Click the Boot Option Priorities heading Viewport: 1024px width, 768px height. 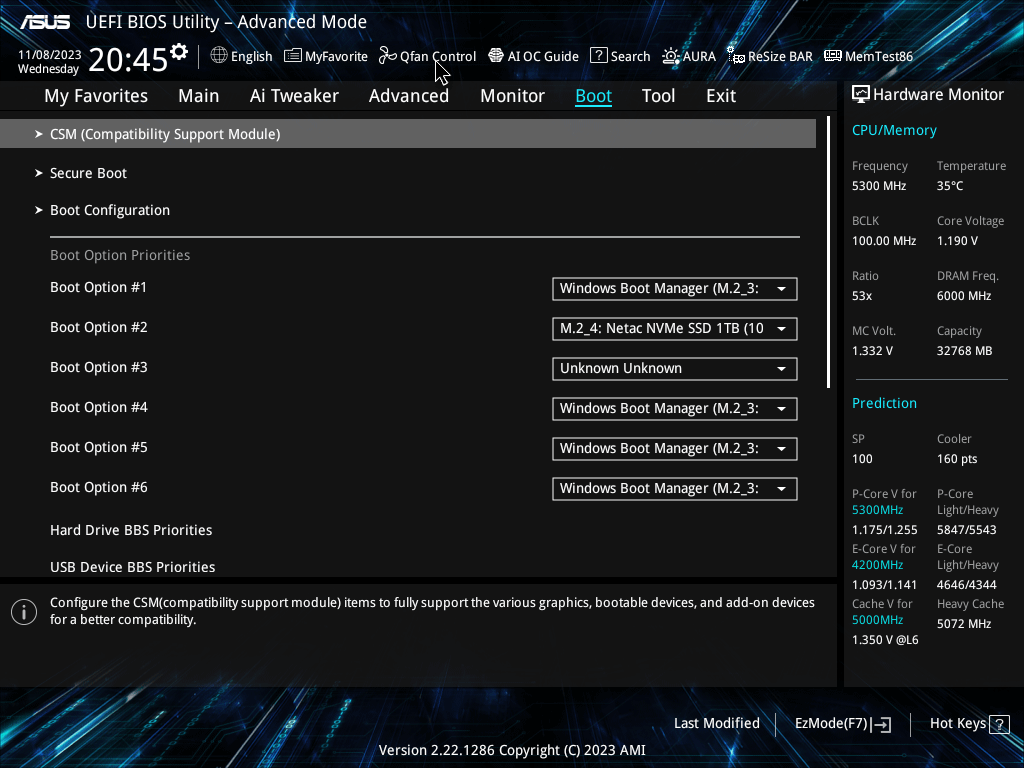pos(120,255)
